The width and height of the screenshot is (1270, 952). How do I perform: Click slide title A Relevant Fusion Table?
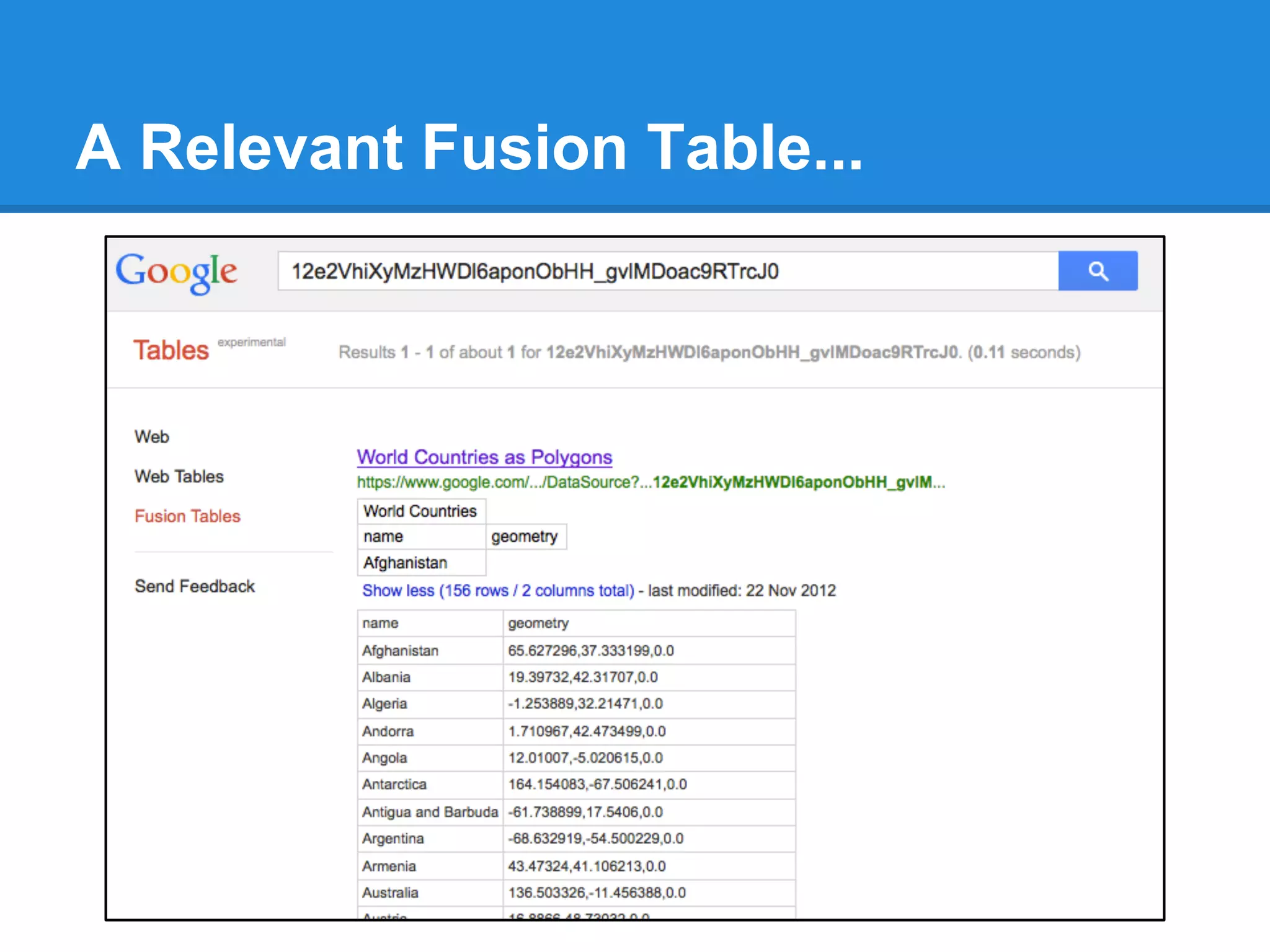click(x=469, y=147)
